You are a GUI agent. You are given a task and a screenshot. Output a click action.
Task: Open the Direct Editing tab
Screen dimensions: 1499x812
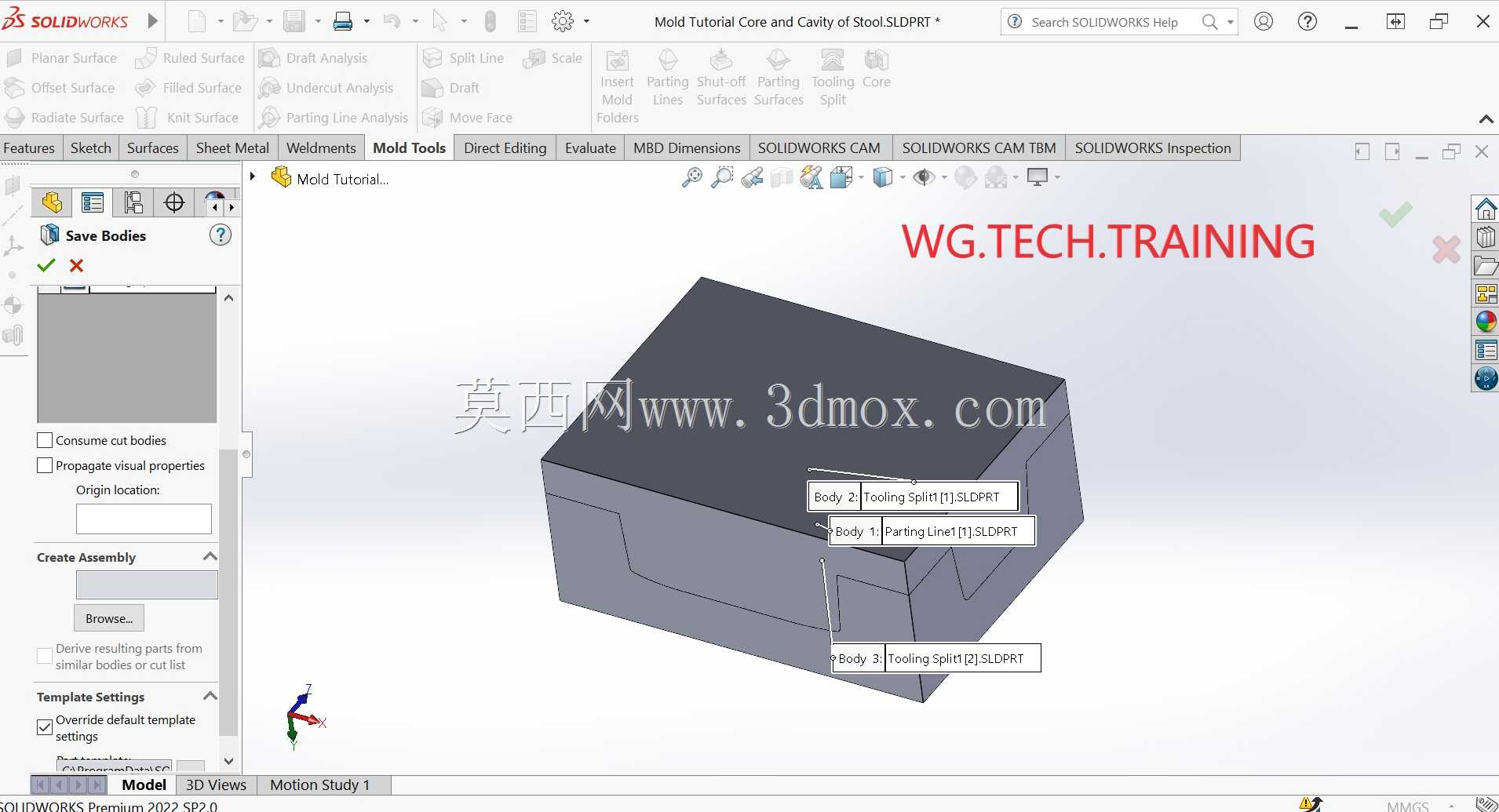505,148
